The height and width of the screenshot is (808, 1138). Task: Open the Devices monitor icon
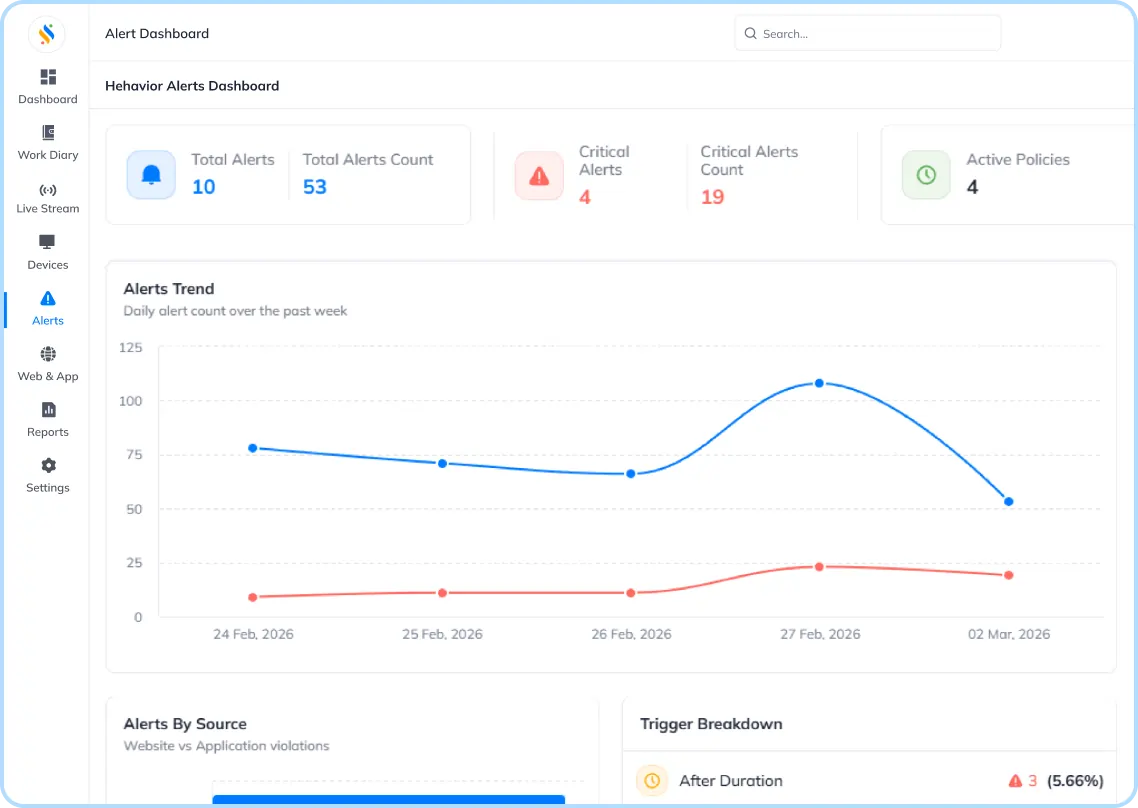click(x=47, y=242)
